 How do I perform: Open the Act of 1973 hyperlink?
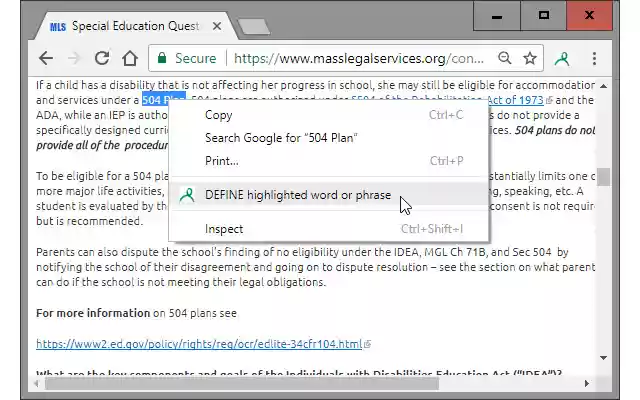pyautogui.click(x=515, y=100)
